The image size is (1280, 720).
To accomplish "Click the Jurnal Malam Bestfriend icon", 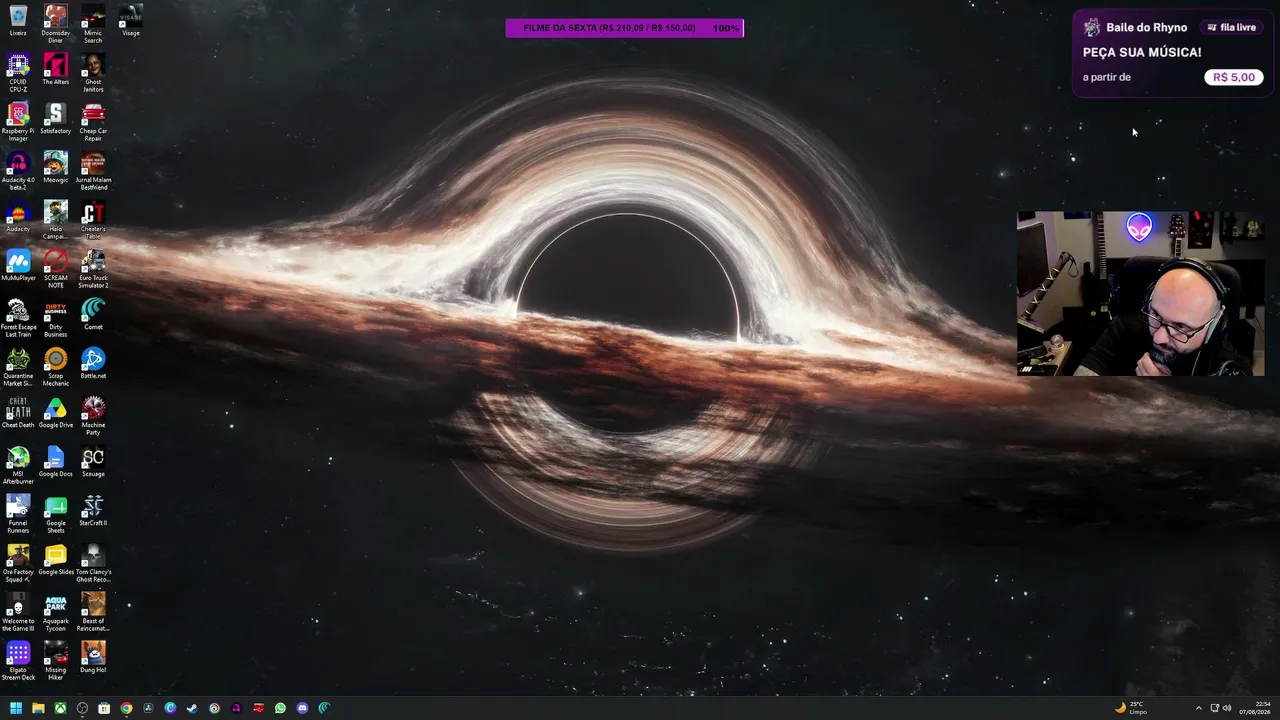I will pyautogui.click(x=93, y=171).
